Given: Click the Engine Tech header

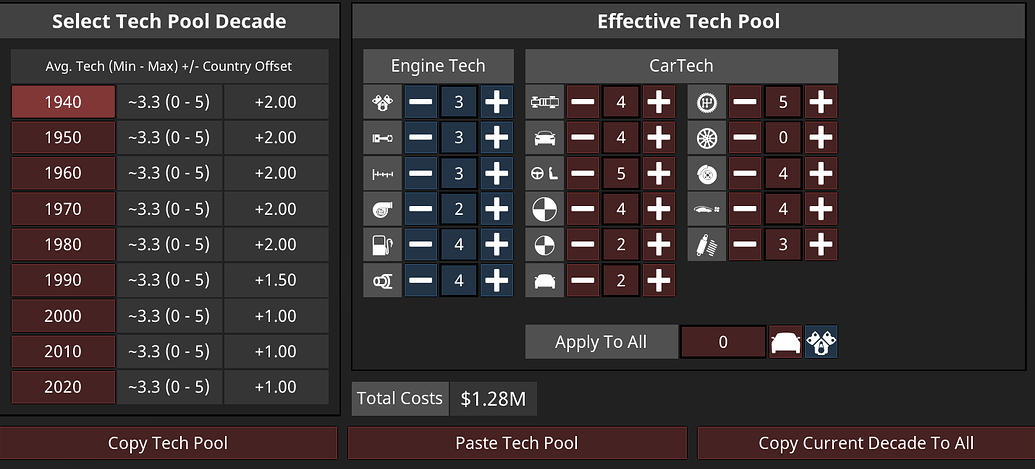Looking at the screenshot, I should [x=438, y=66].
